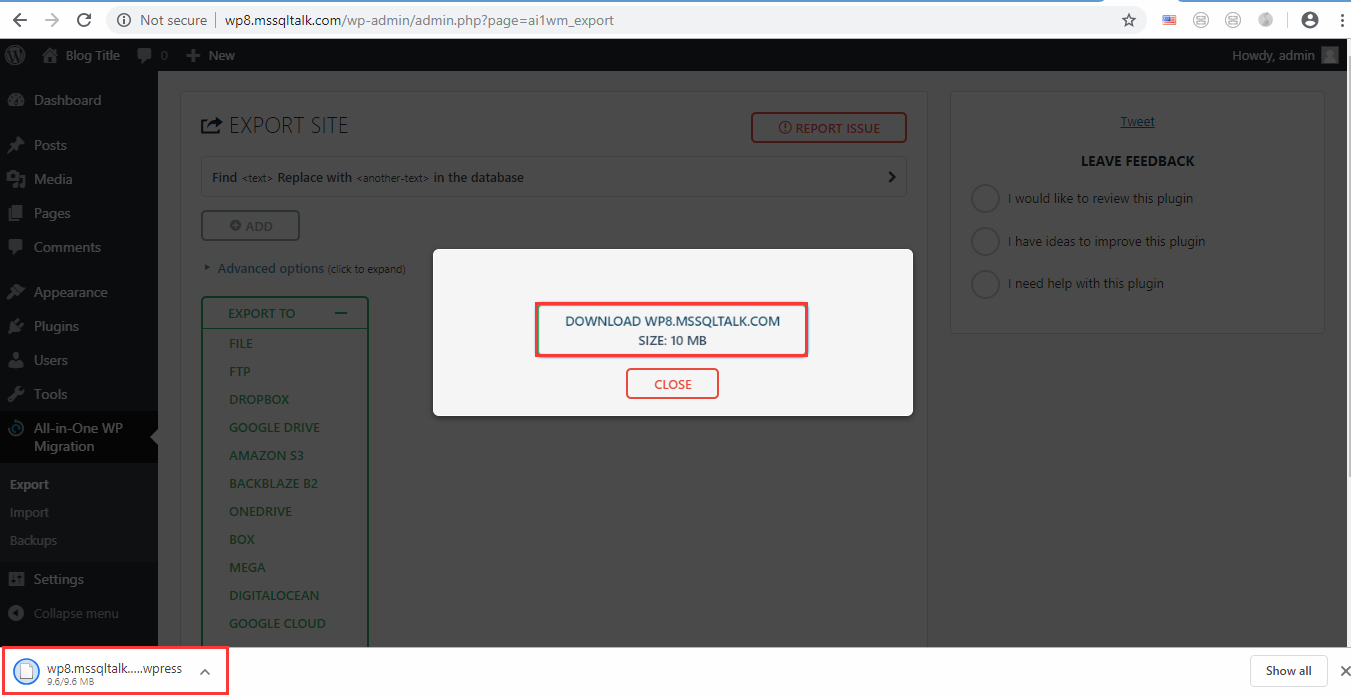Go back with the browser back arrow
Viewport: 1351px width, 696px height.
point(19,20)
